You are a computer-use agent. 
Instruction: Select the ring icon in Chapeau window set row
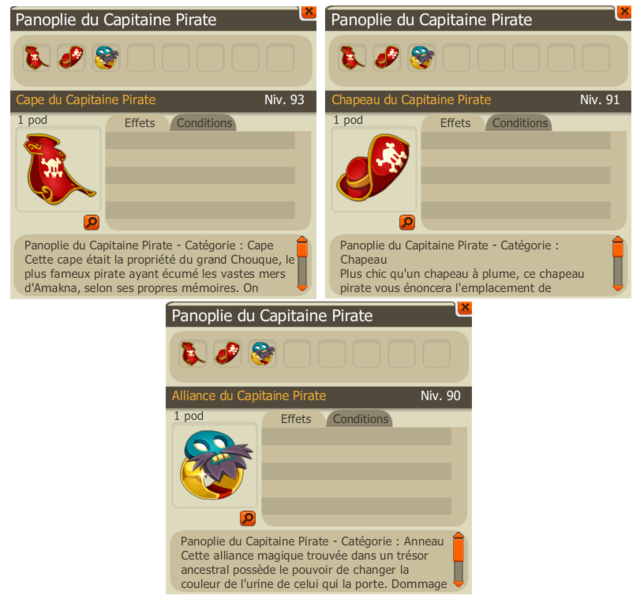click(422, 58)
